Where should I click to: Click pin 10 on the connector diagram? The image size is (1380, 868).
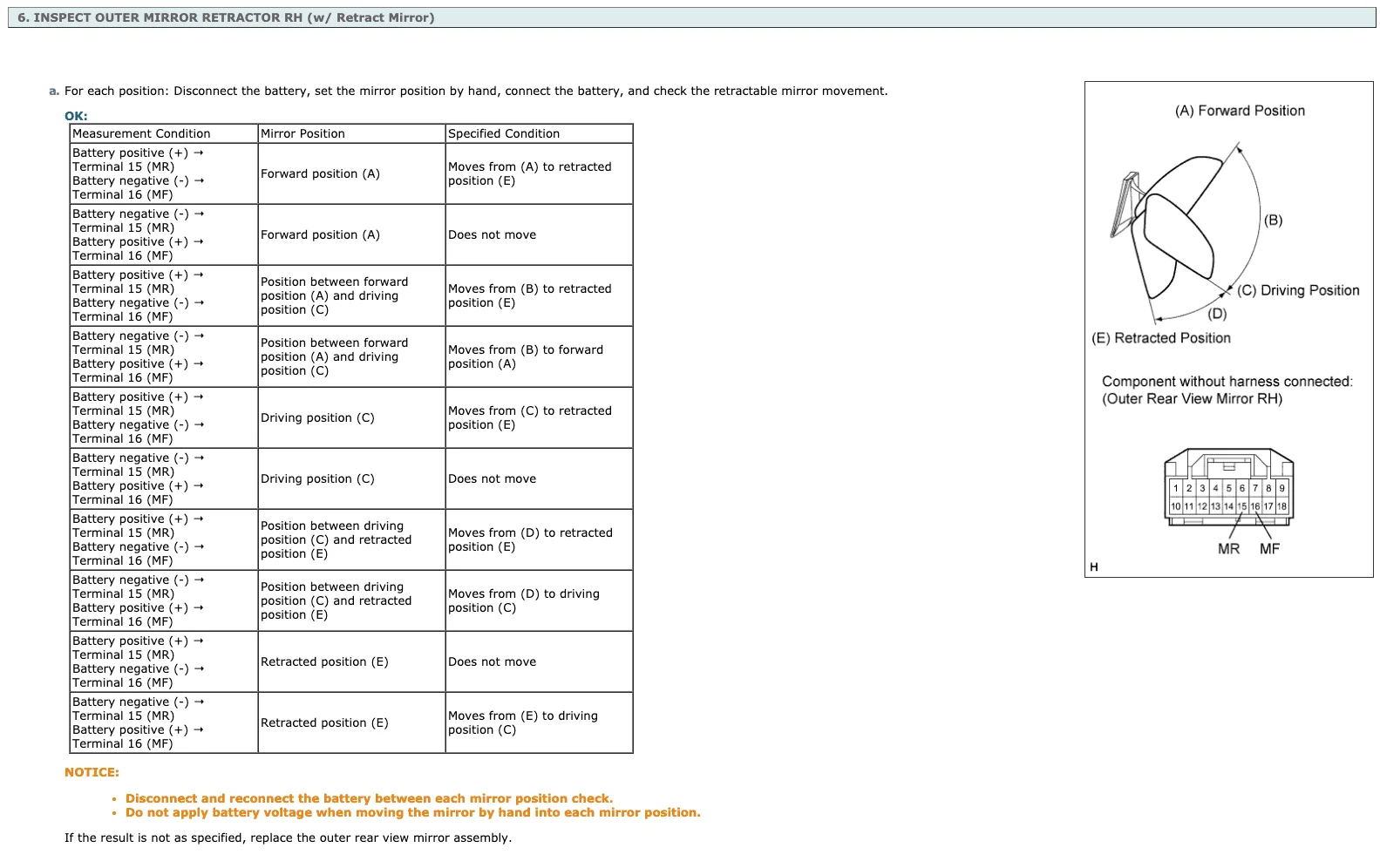click(1176, 506)
